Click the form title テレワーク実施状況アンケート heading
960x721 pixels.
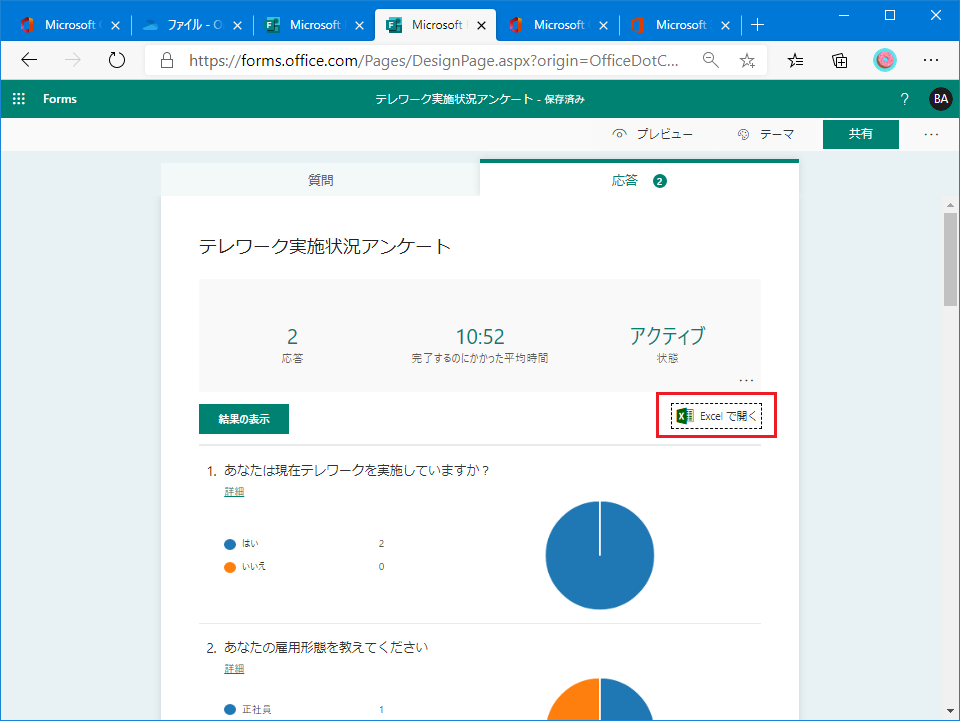pyautogui.click(x=325, y=246)
